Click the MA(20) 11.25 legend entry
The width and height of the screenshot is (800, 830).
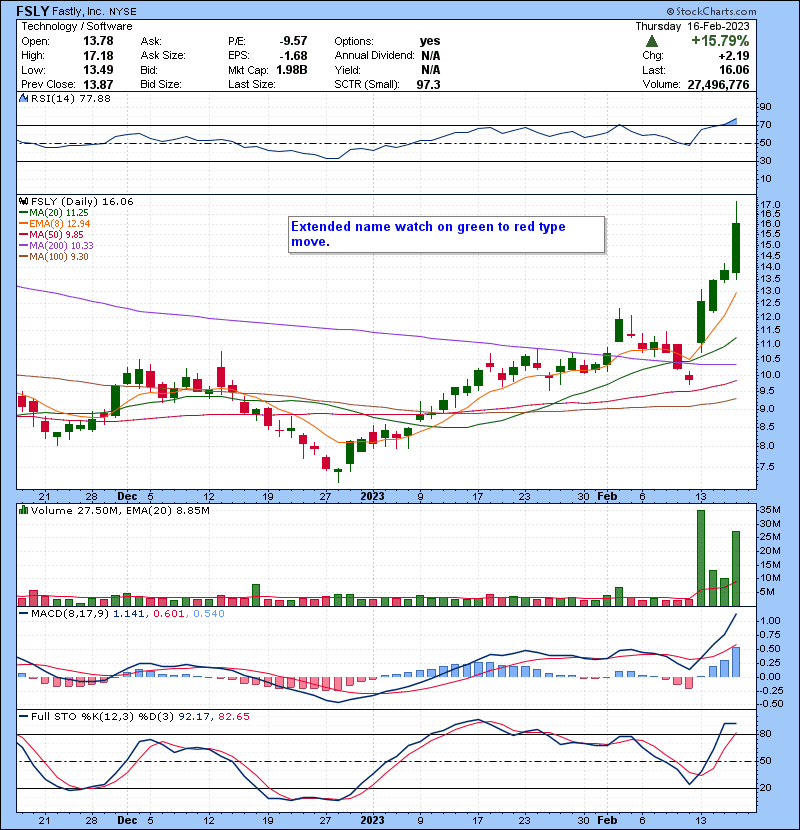coord(54,212)
